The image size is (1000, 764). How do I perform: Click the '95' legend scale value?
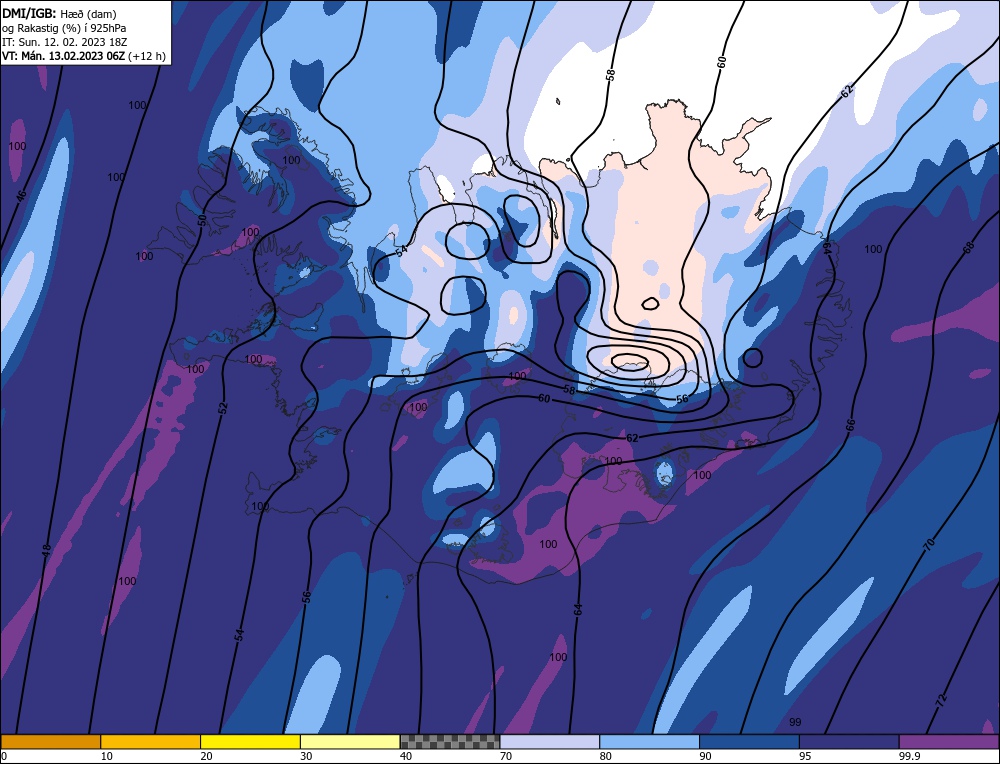[805, 756]
